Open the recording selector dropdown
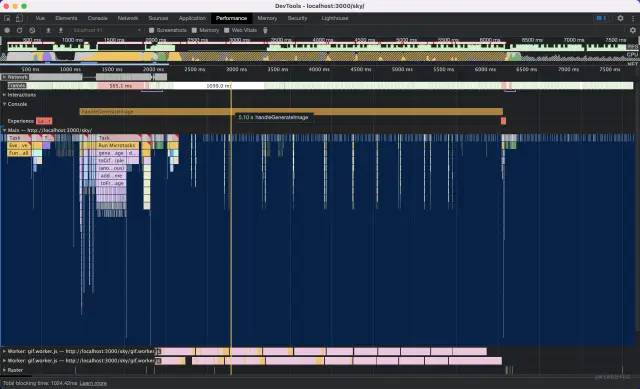 (107, 30)
